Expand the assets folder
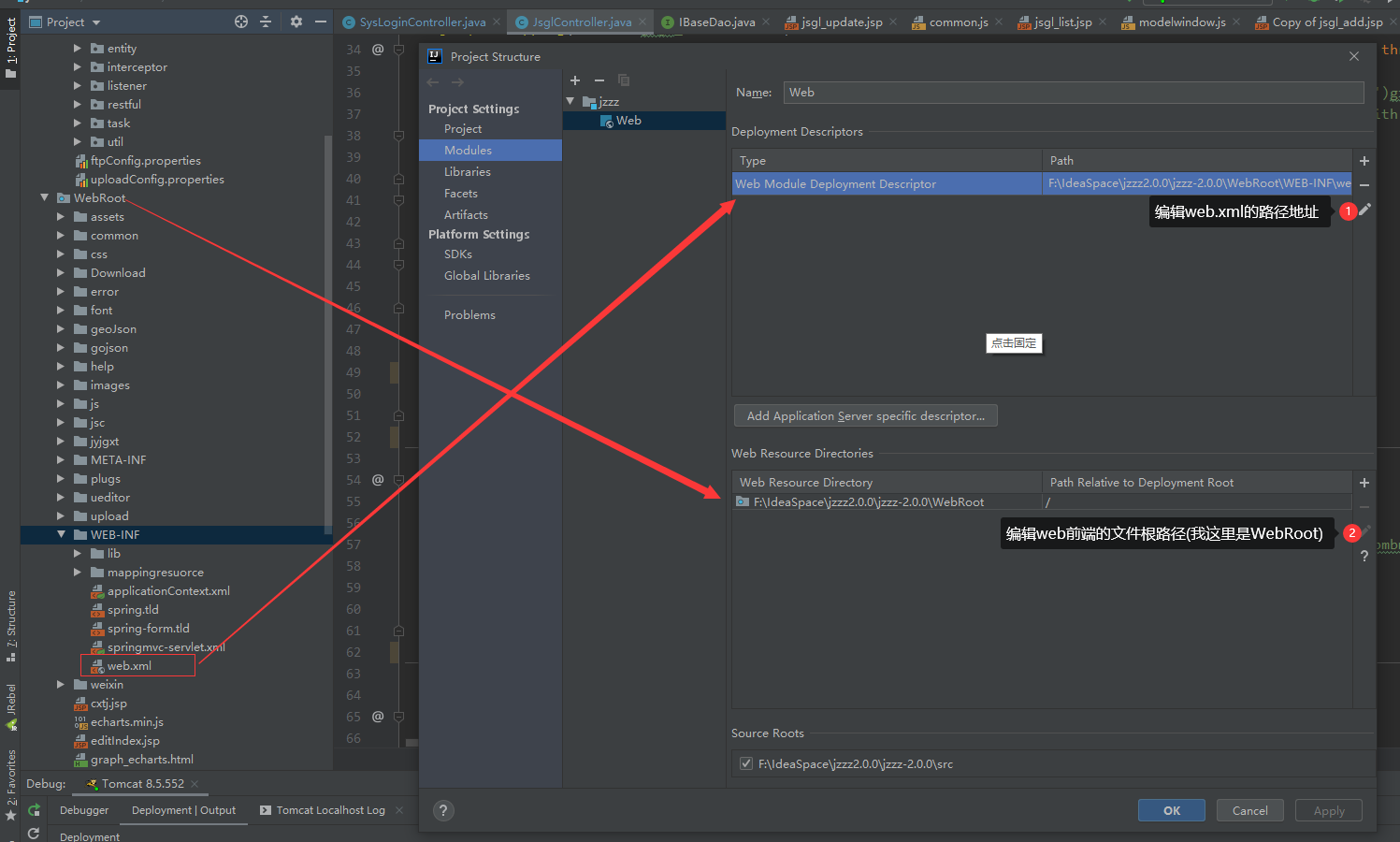The image size is (1400, 842). (61, 216)
